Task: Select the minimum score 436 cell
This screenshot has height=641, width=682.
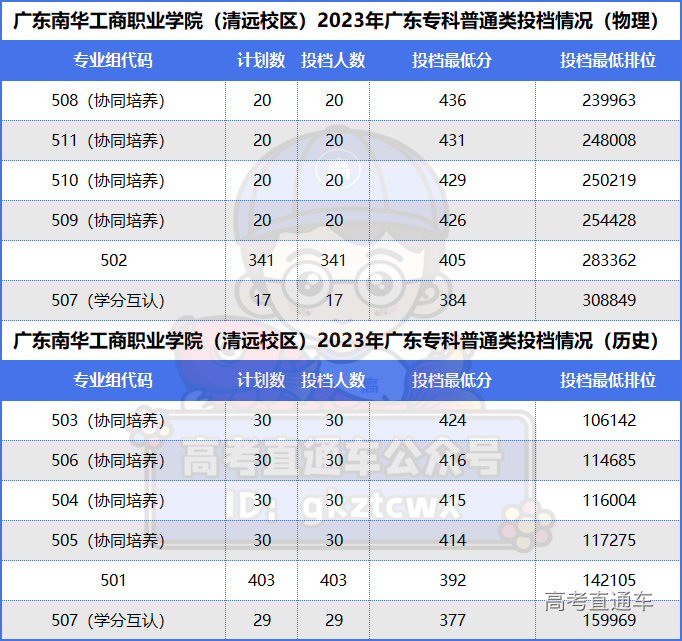Action: (x=452, y=101)
